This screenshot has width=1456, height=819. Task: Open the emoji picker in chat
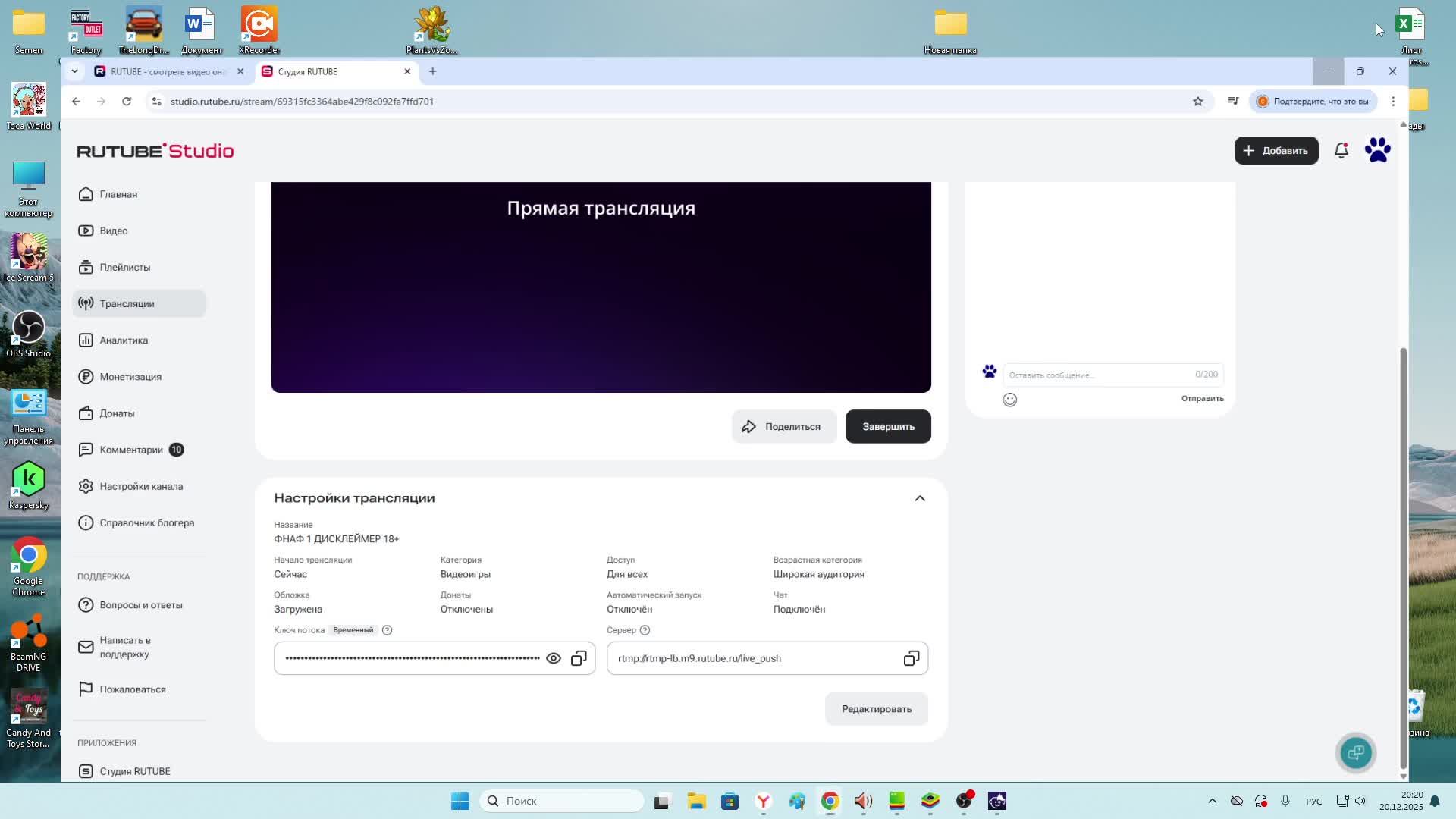point(1009,400)
